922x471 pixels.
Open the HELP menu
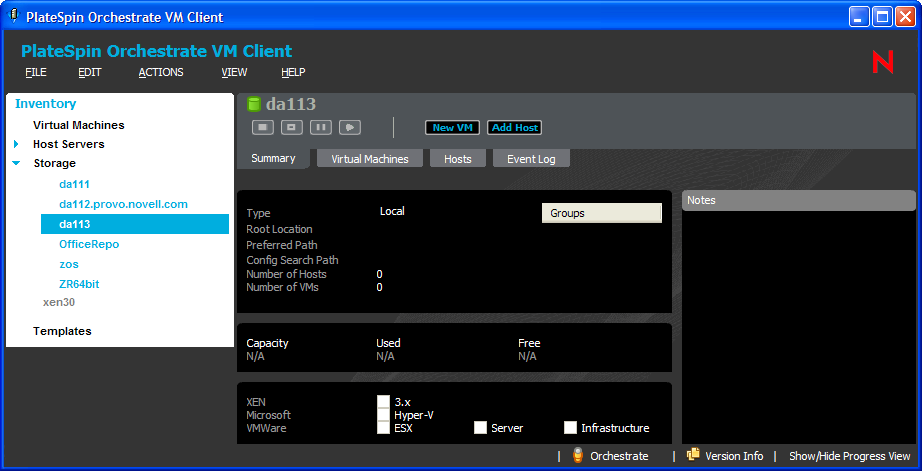click(x=293, y=72)
